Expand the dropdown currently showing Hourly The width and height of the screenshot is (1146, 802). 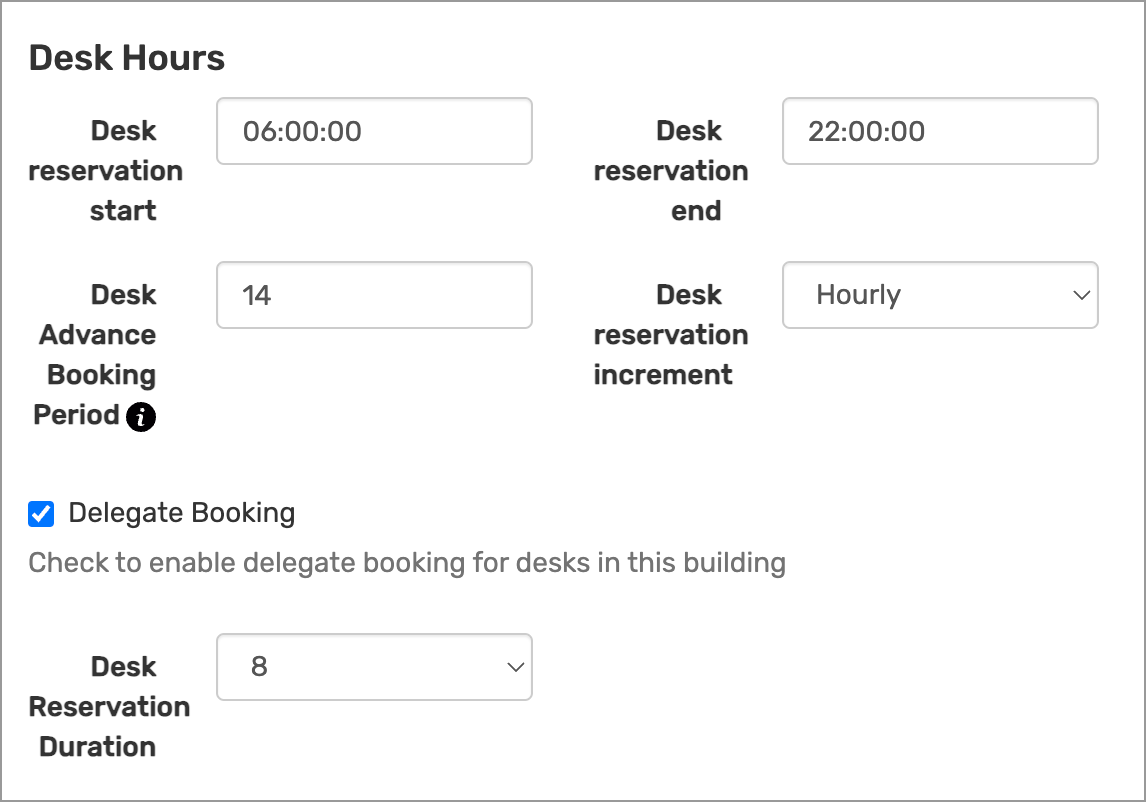[940, 295]
